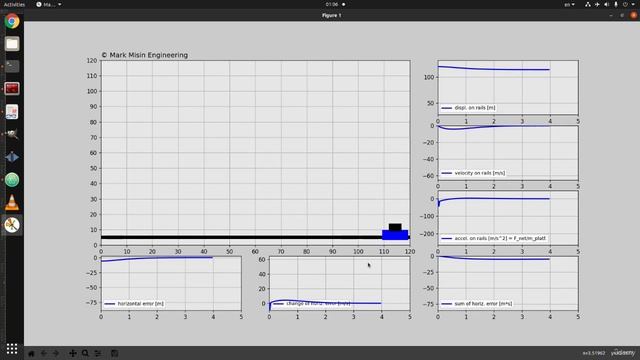Screen dimensions: 640x360
Task: Click the 'velocity on rails [m/s]' legend
Action: 473,173
